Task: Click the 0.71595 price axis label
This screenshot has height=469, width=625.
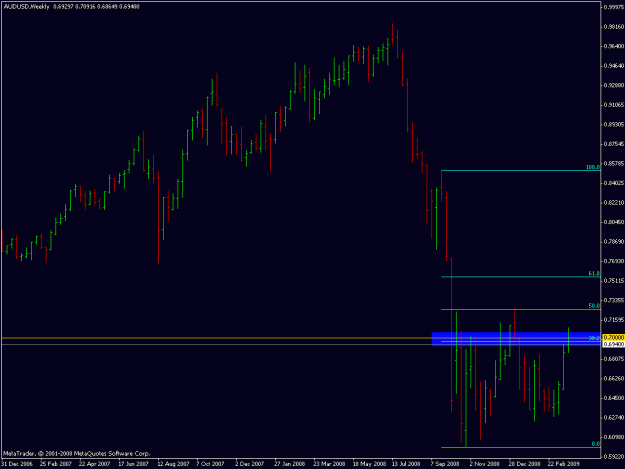Action: point(614,320)
